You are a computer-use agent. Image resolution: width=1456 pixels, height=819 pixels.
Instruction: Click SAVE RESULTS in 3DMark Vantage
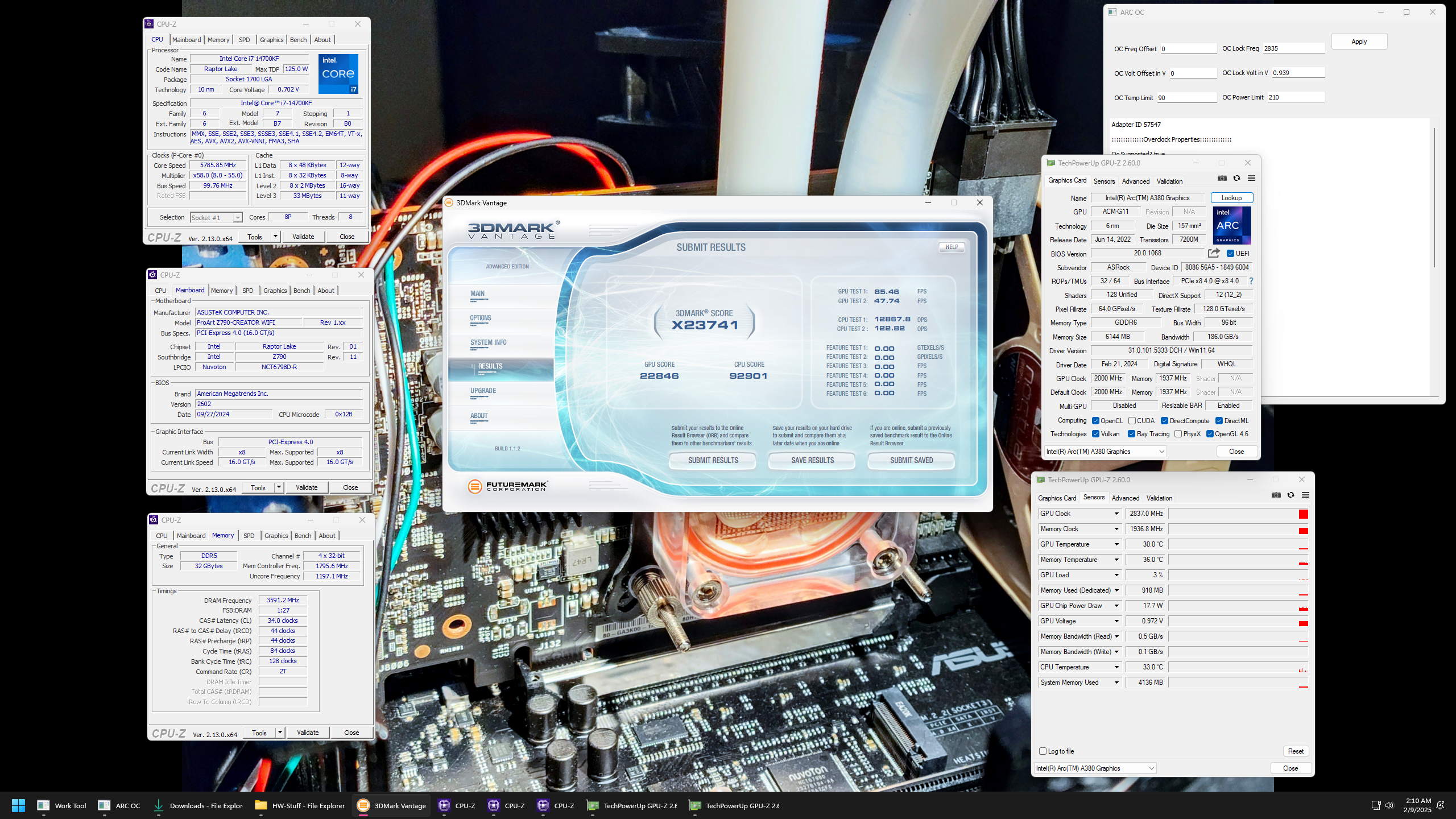click(x=812, y=460)
